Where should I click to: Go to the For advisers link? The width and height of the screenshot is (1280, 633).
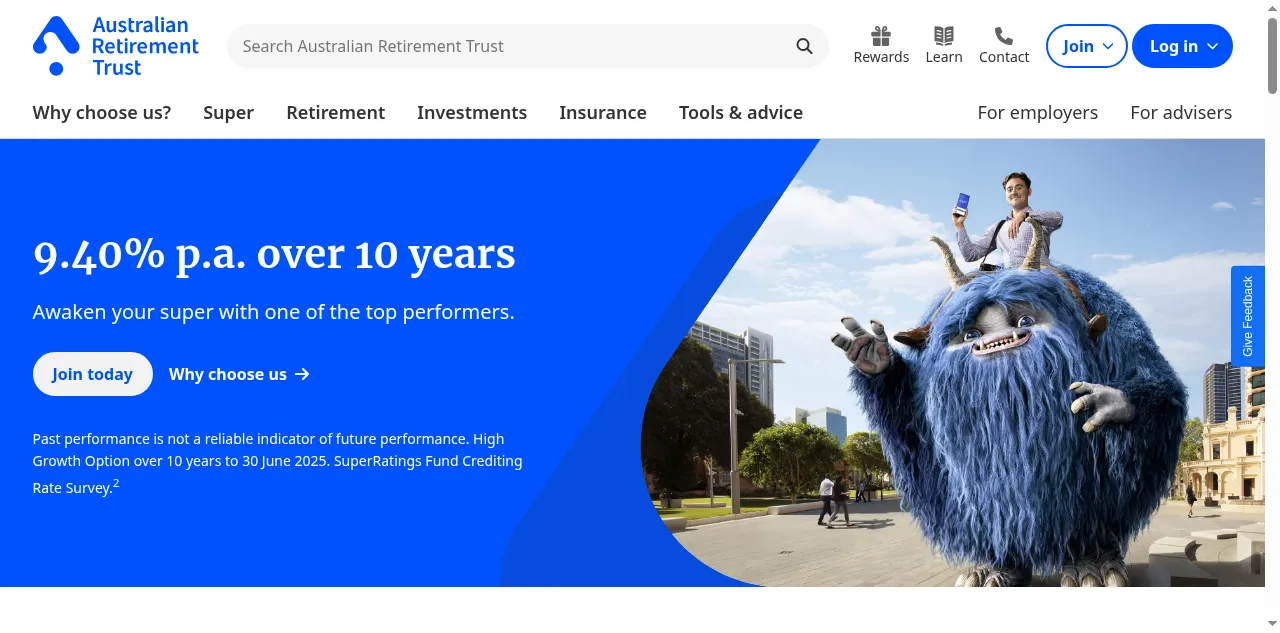click(x=1181, y=113)
